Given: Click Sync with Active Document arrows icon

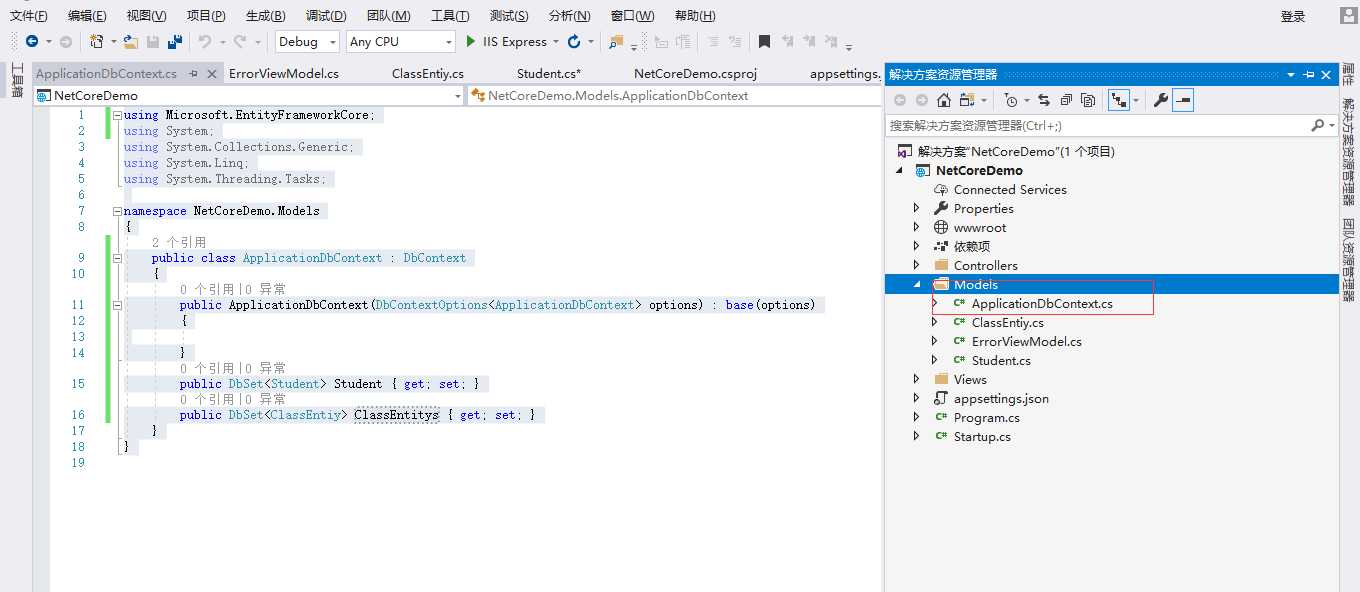Looking at the screenshot, I should [1044, 100].
